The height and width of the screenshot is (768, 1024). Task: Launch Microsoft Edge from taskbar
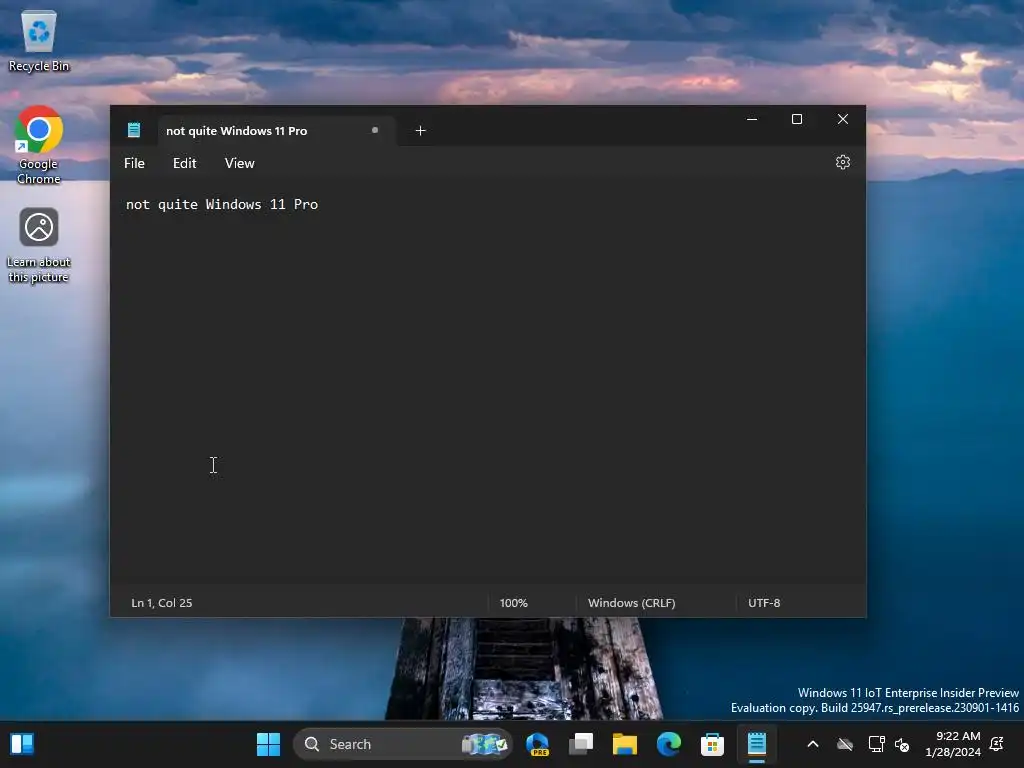pos(669,744)
